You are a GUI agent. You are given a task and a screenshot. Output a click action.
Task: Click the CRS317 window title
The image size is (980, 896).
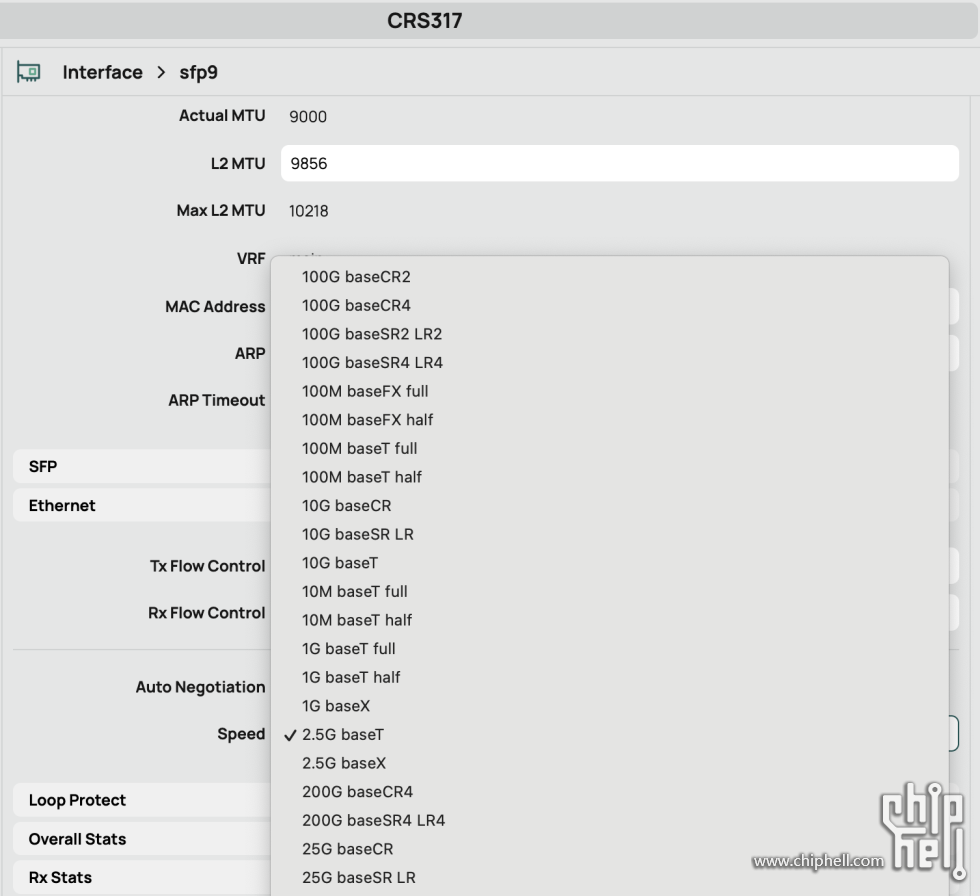click(424, 21)
